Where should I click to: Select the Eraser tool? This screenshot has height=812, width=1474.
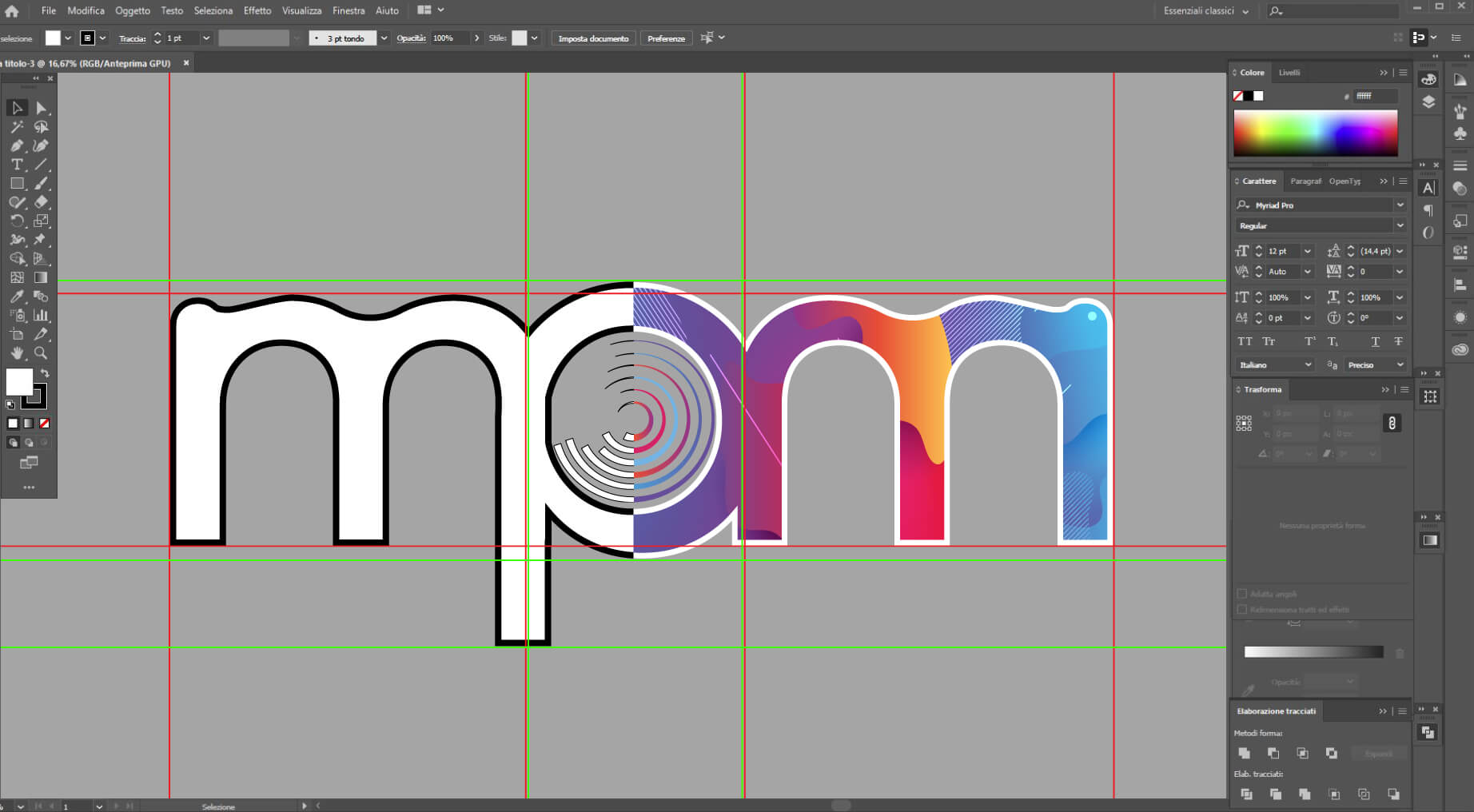pos(41,202)
